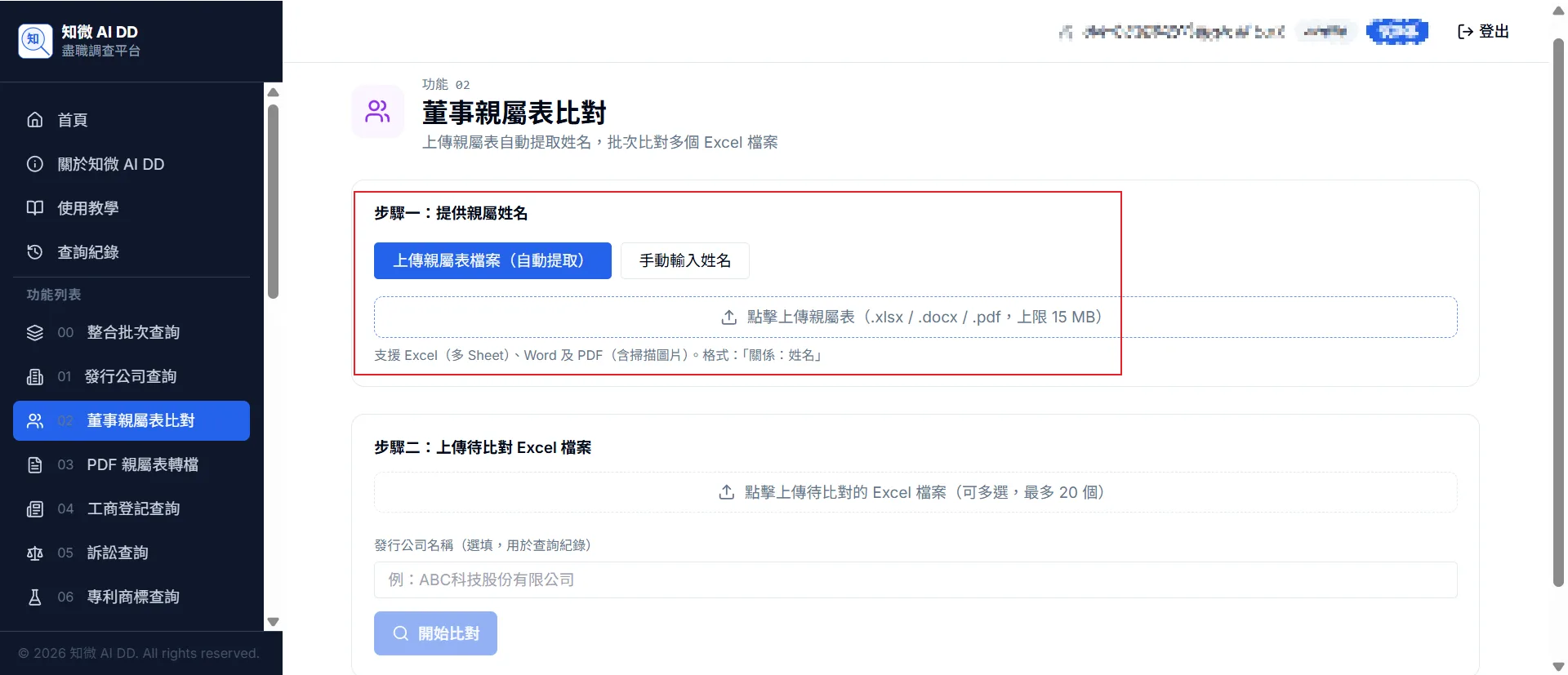Image resolution: width=1568 pixels, height=675 pixels.
Task: Click the 盡職調查平台 subtitle text
Action: click(x=101, y=51)
